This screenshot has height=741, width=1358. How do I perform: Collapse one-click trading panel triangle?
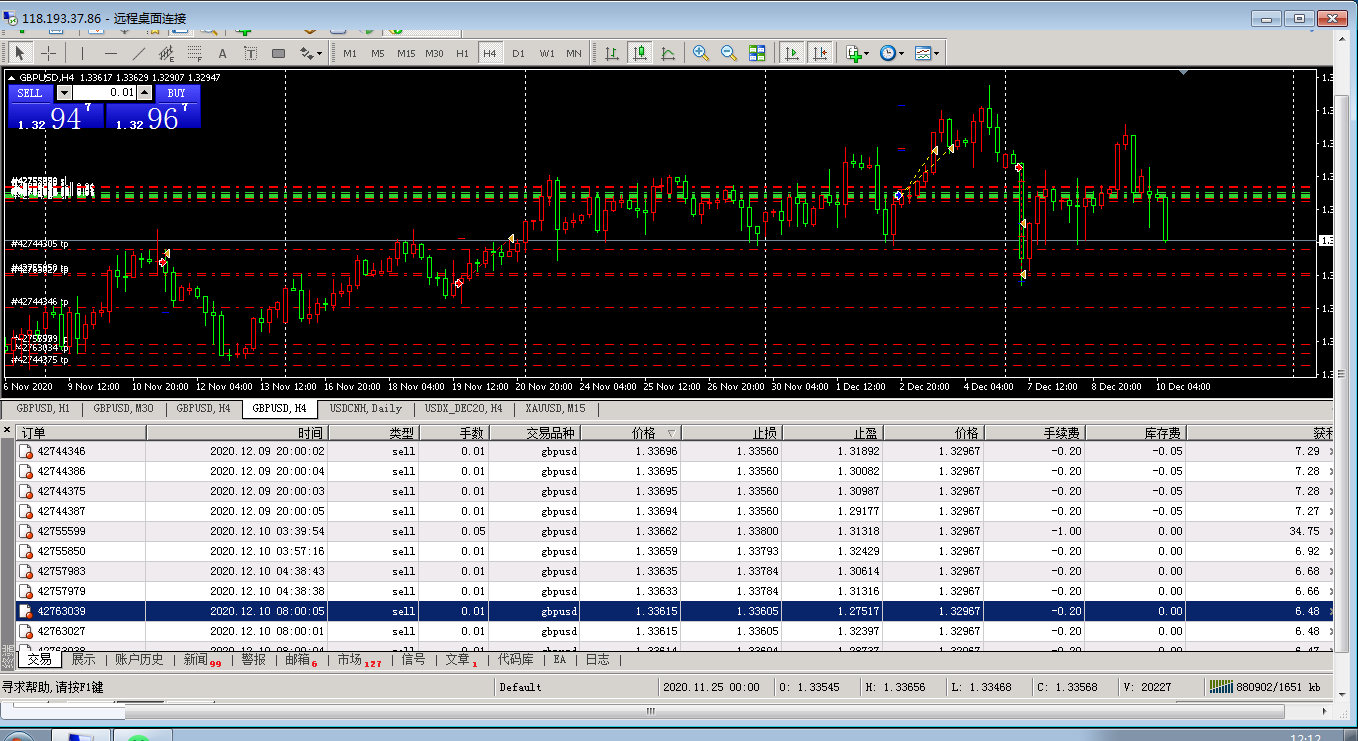[x=11, y=77]
